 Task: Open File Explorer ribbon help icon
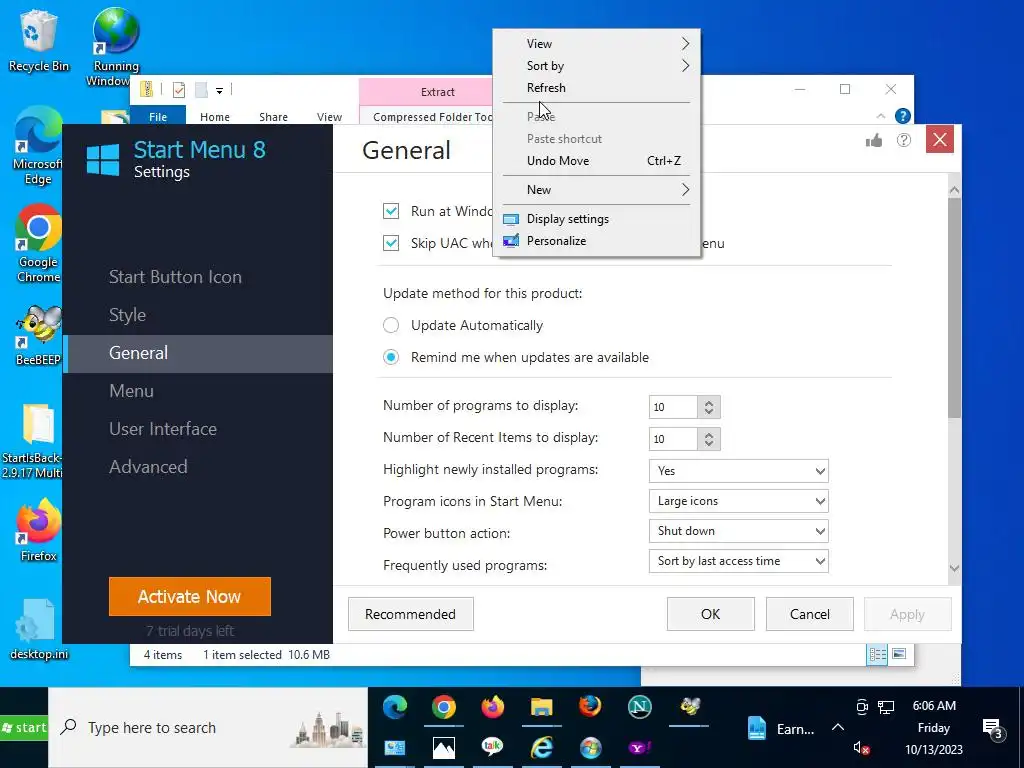pyautogui.click(x=903, y=116)
